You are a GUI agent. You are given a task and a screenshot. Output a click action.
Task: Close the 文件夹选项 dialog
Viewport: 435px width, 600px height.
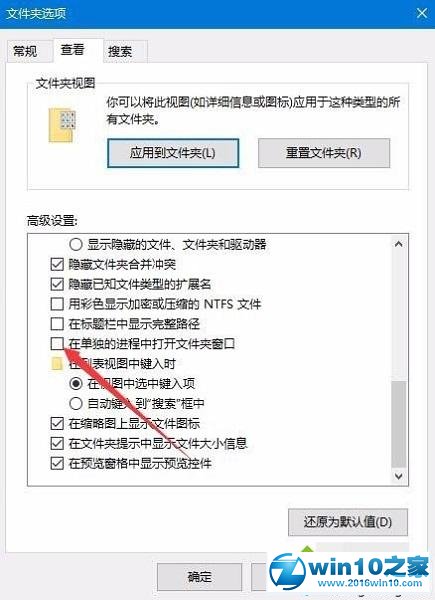coord(422,13)
